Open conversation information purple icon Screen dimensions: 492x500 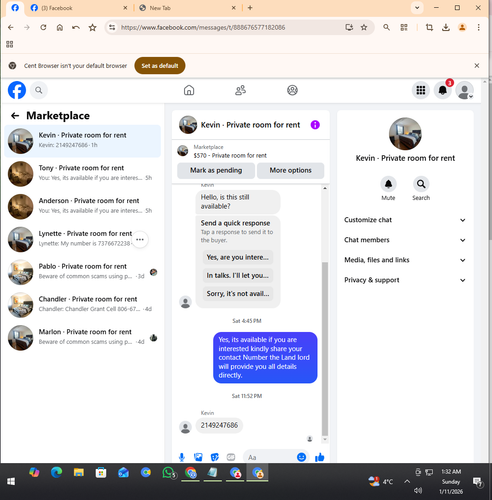tap(315, 125)
